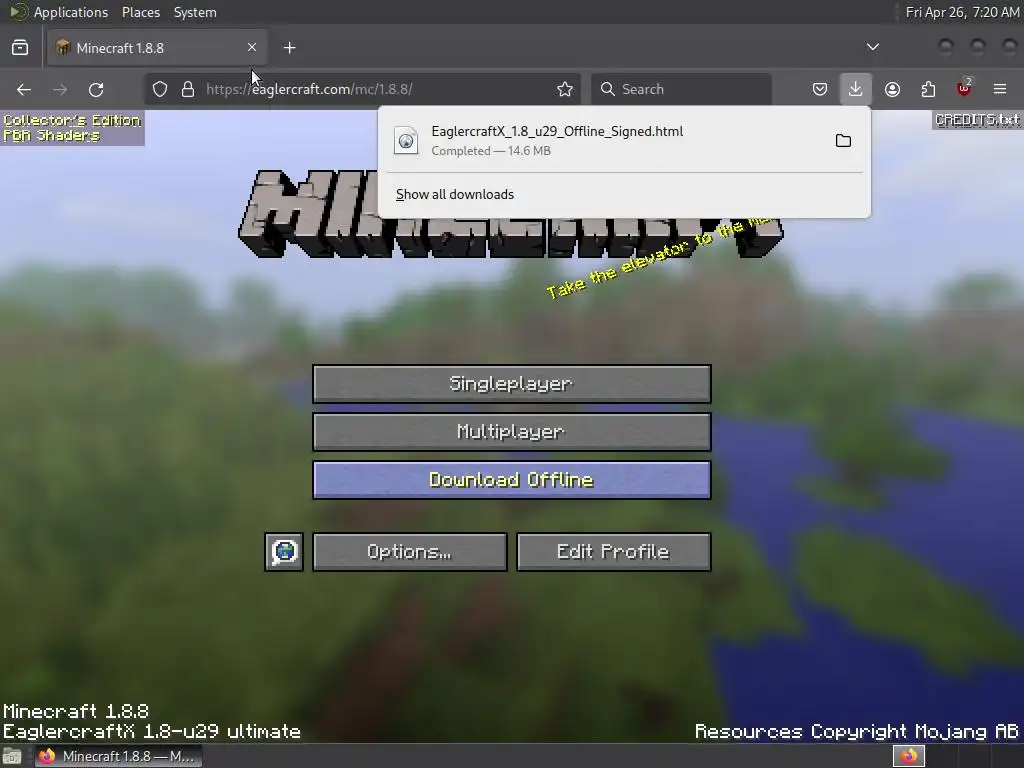Click Firefox workspace icon in bottom panel

click(x=909, y=756)
